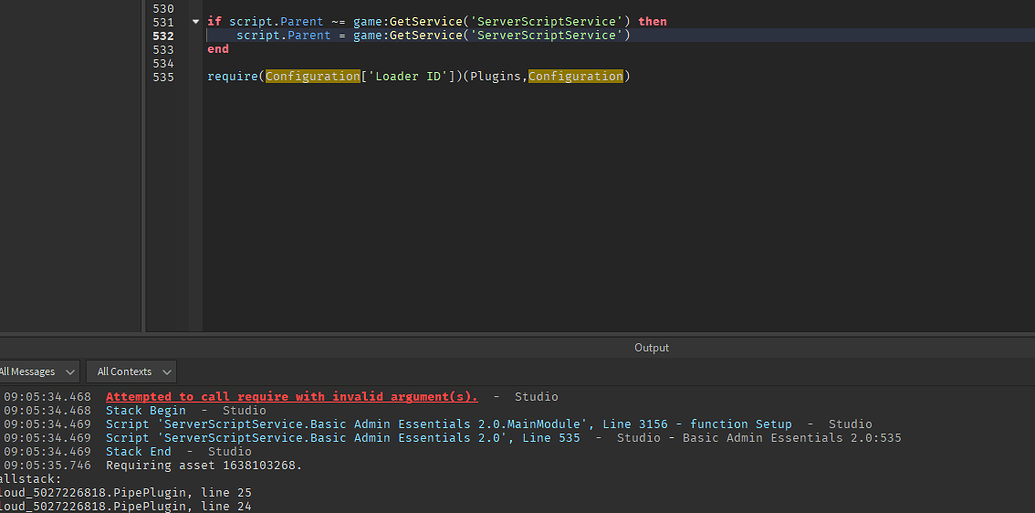Click the PipePlugin line 25 callstack entry

pyautogui.click(x=125, y=493)
